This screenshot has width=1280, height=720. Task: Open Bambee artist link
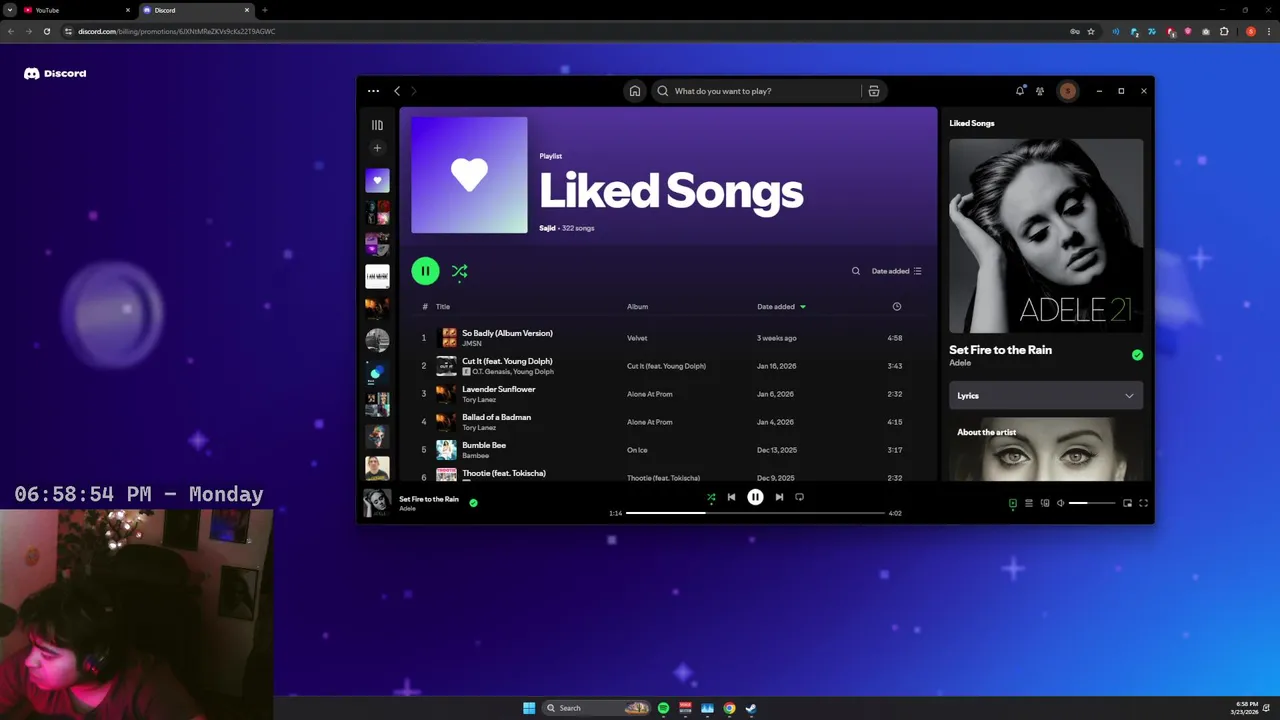coord(475,456)
